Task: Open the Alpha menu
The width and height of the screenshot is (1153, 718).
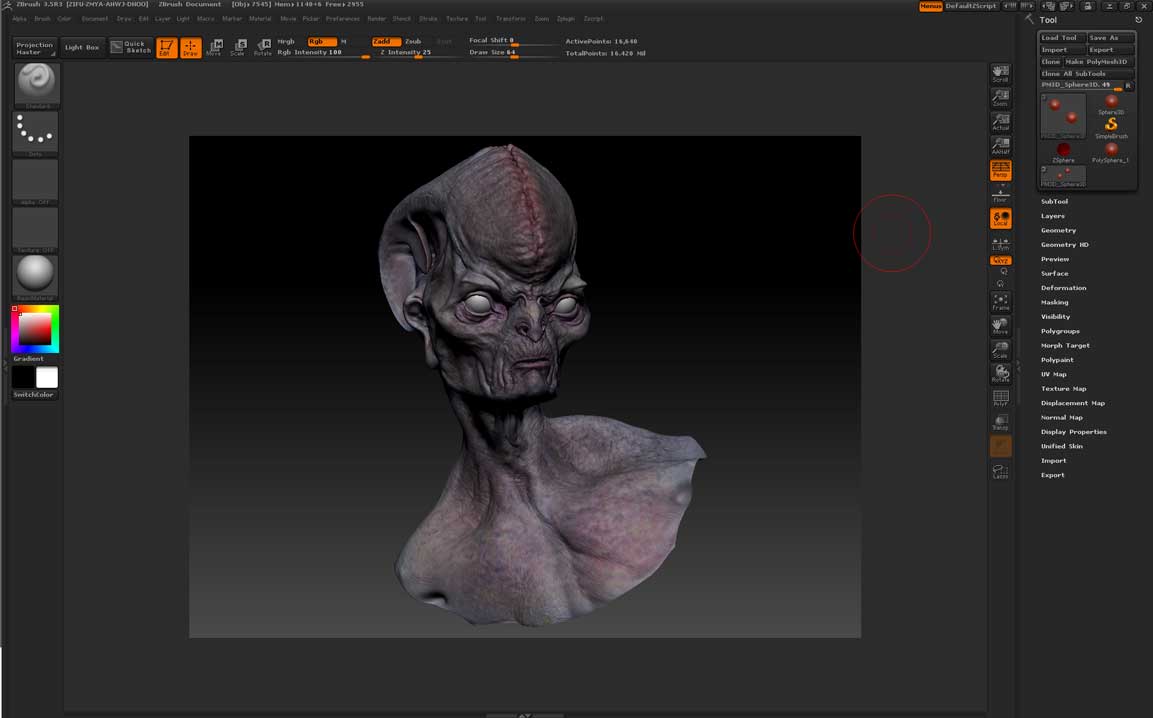Action: [19, 18]
